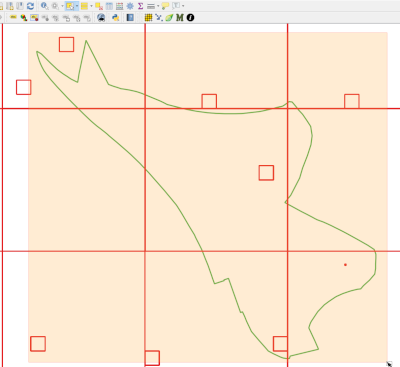
Task: Choose the Select Features by area tool
Action: point(70,6)
